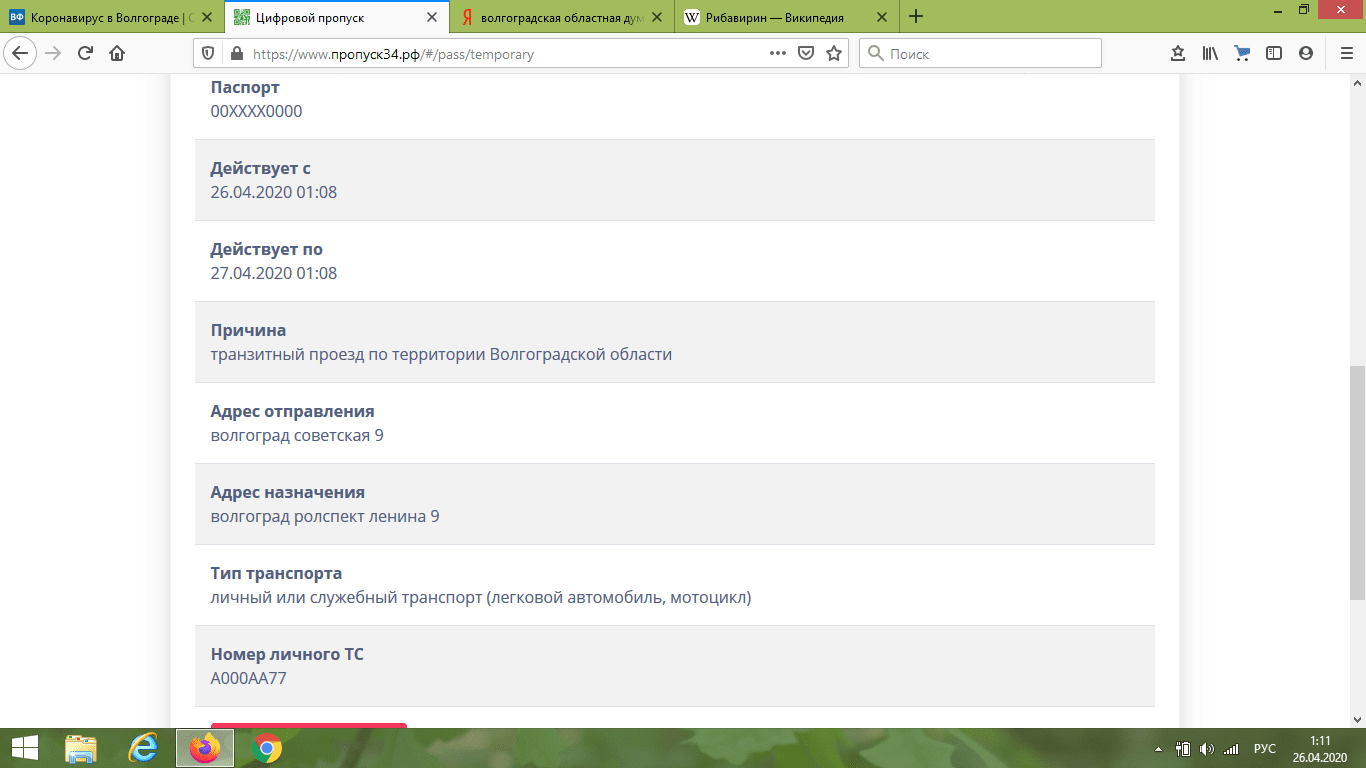Launch File Explorer from taskbar

pos(81,748)
